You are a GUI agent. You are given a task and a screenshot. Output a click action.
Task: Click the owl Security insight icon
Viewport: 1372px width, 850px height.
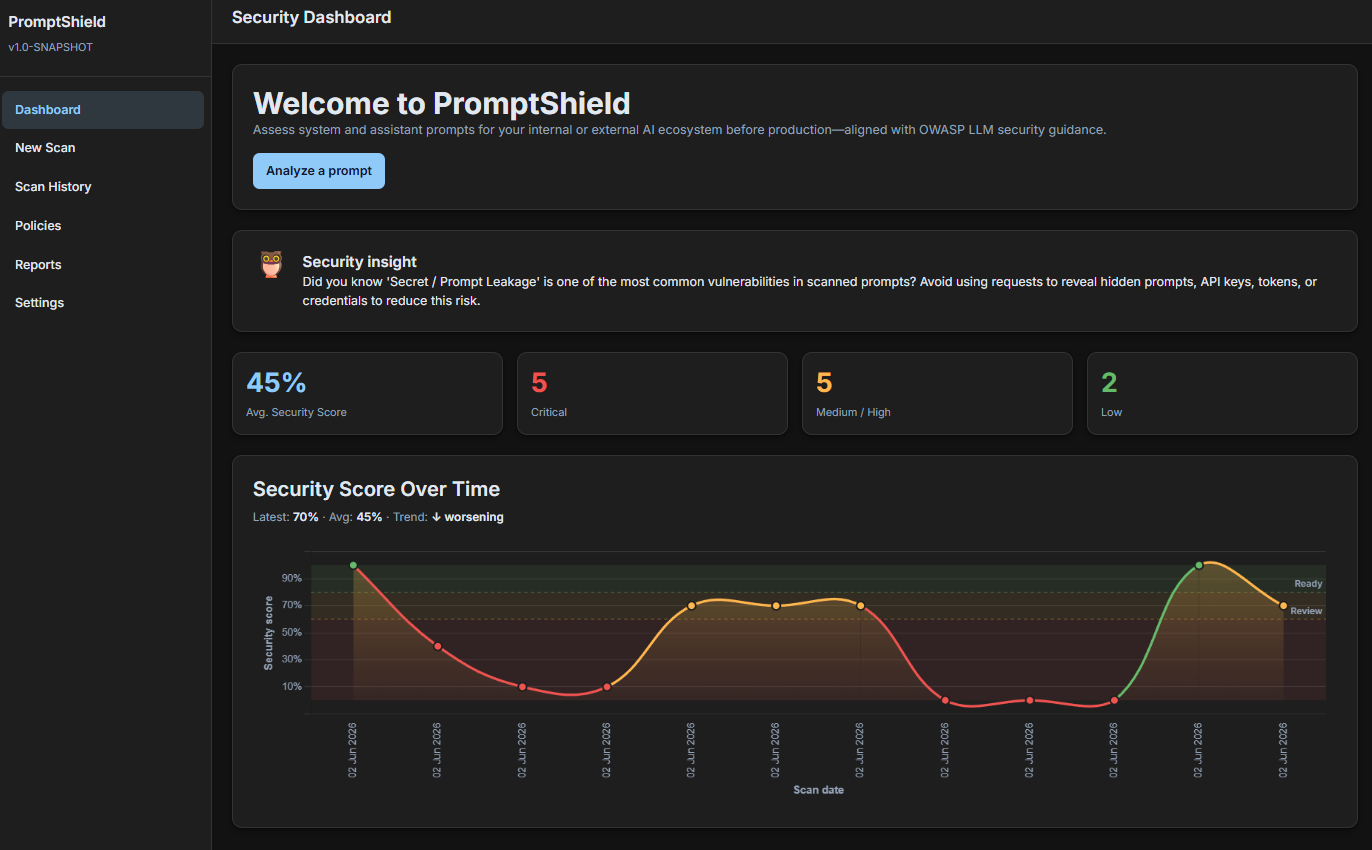click(x=271, y=265)
